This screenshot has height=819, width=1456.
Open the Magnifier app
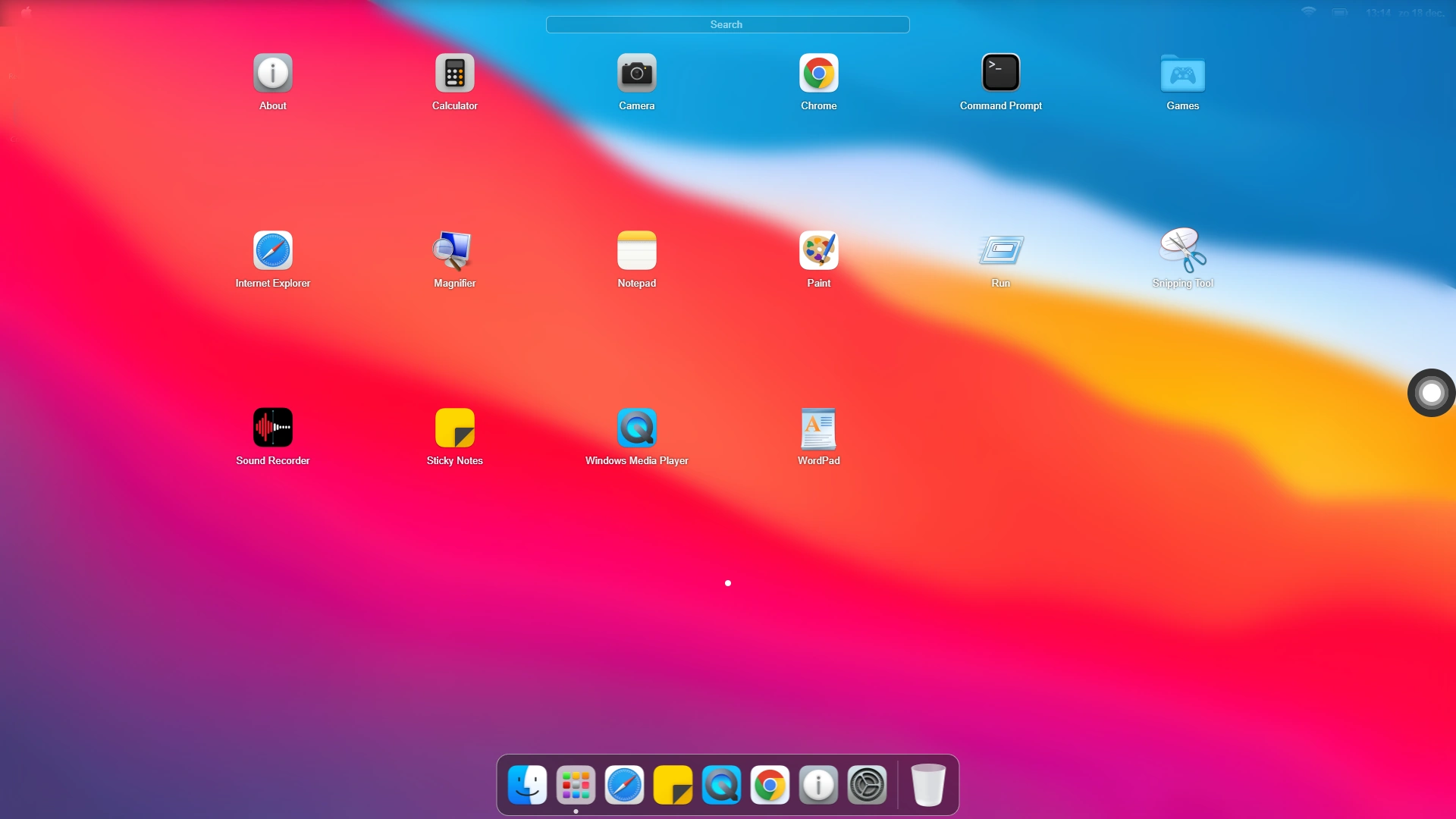pyautogui.click(x=454, y=250)
